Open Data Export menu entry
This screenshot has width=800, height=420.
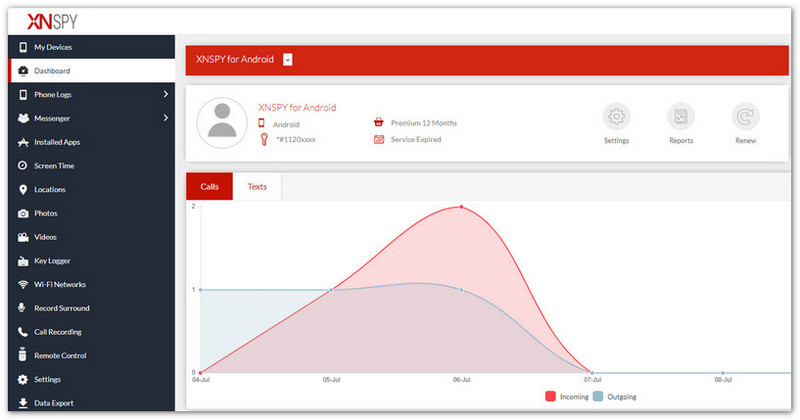(91, 403)
